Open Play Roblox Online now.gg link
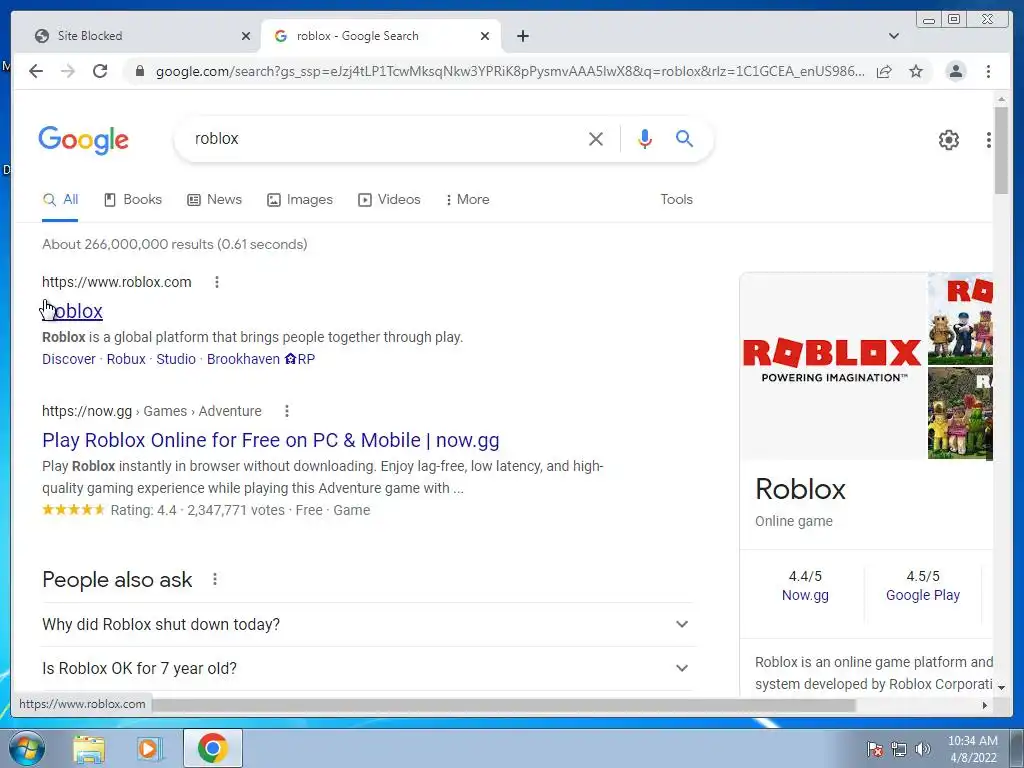The height and width of the screenshot is (768, 1024). click(270, 440)
